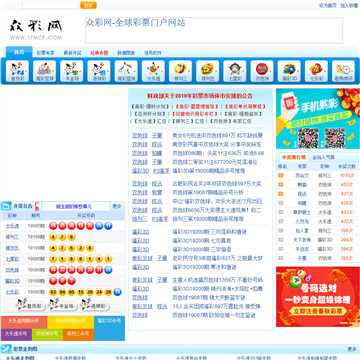Switch to the 首页 home tab
Viewport: 360px width, 360px height.
pos(19,52)
